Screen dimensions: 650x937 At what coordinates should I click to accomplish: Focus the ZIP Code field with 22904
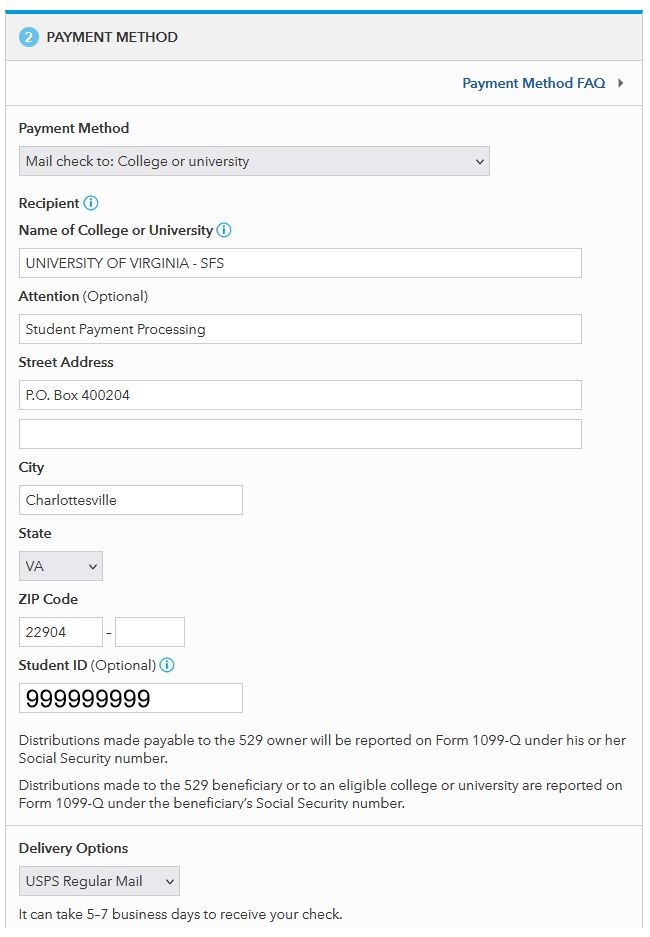click(x=61, y=632)
